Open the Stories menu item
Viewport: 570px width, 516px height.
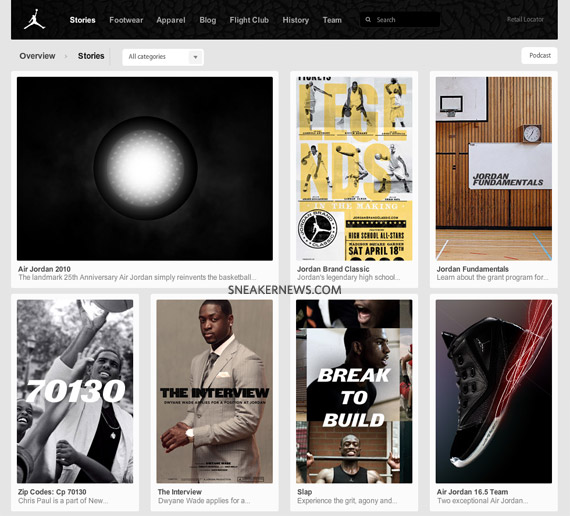pos(83,20)
